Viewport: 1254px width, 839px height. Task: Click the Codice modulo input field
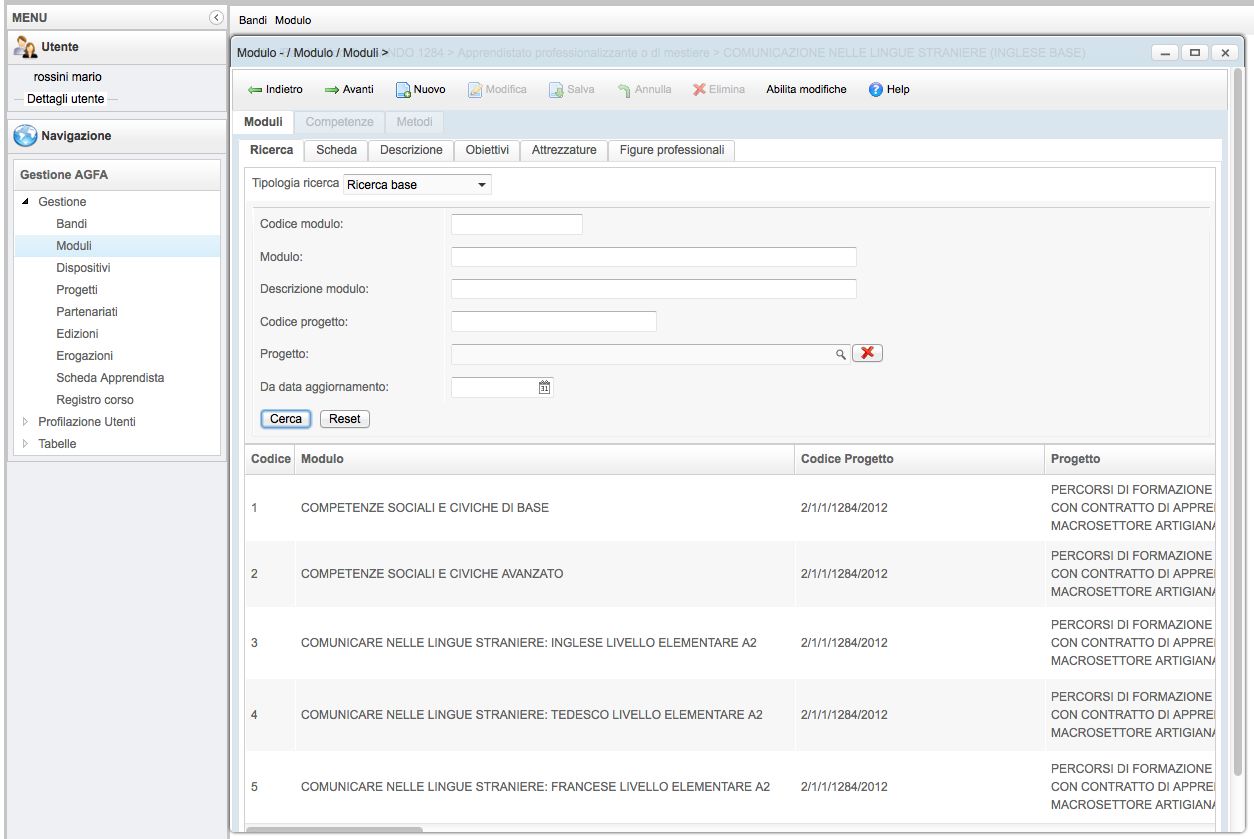(516, 224)
